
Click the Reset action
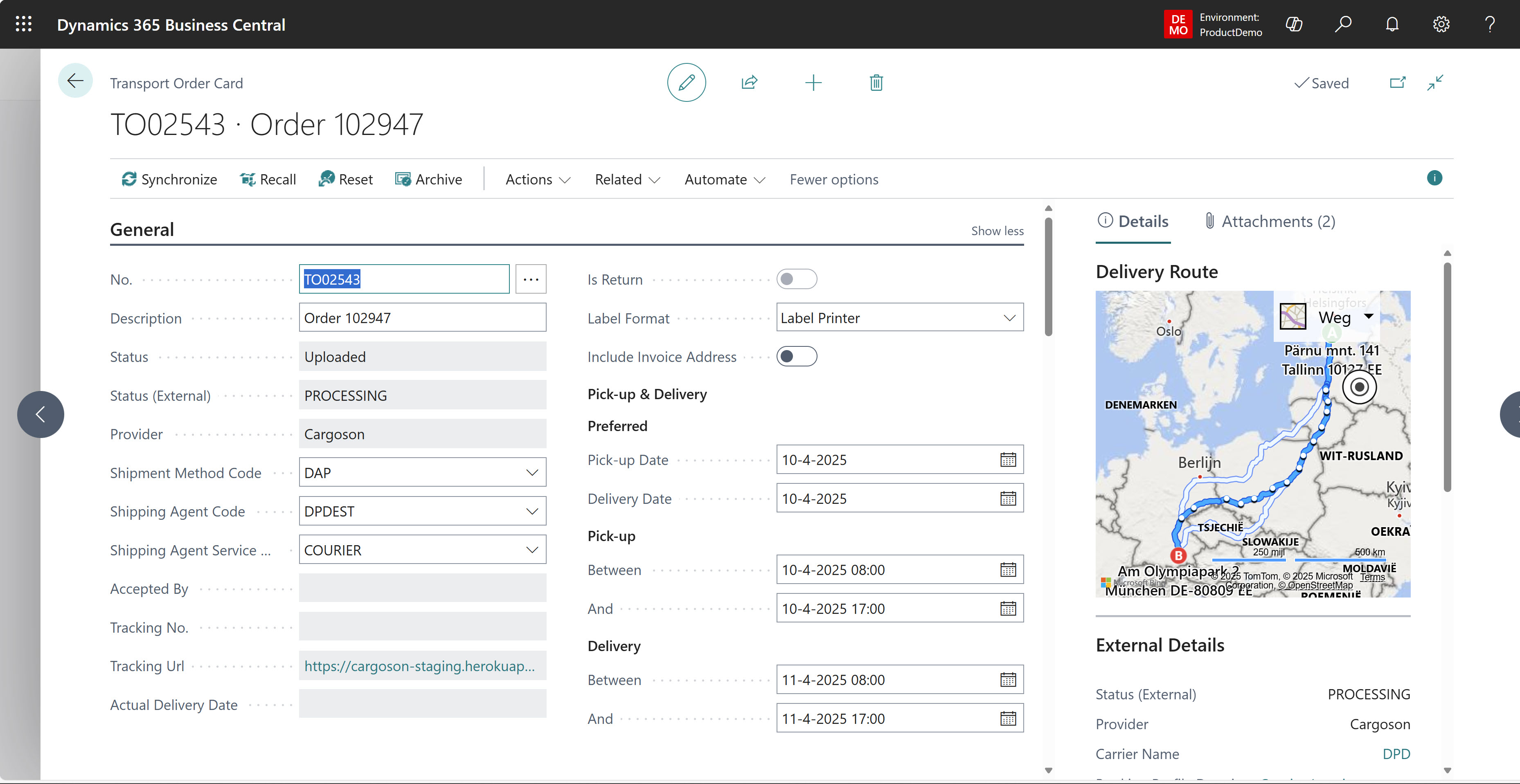346,180
